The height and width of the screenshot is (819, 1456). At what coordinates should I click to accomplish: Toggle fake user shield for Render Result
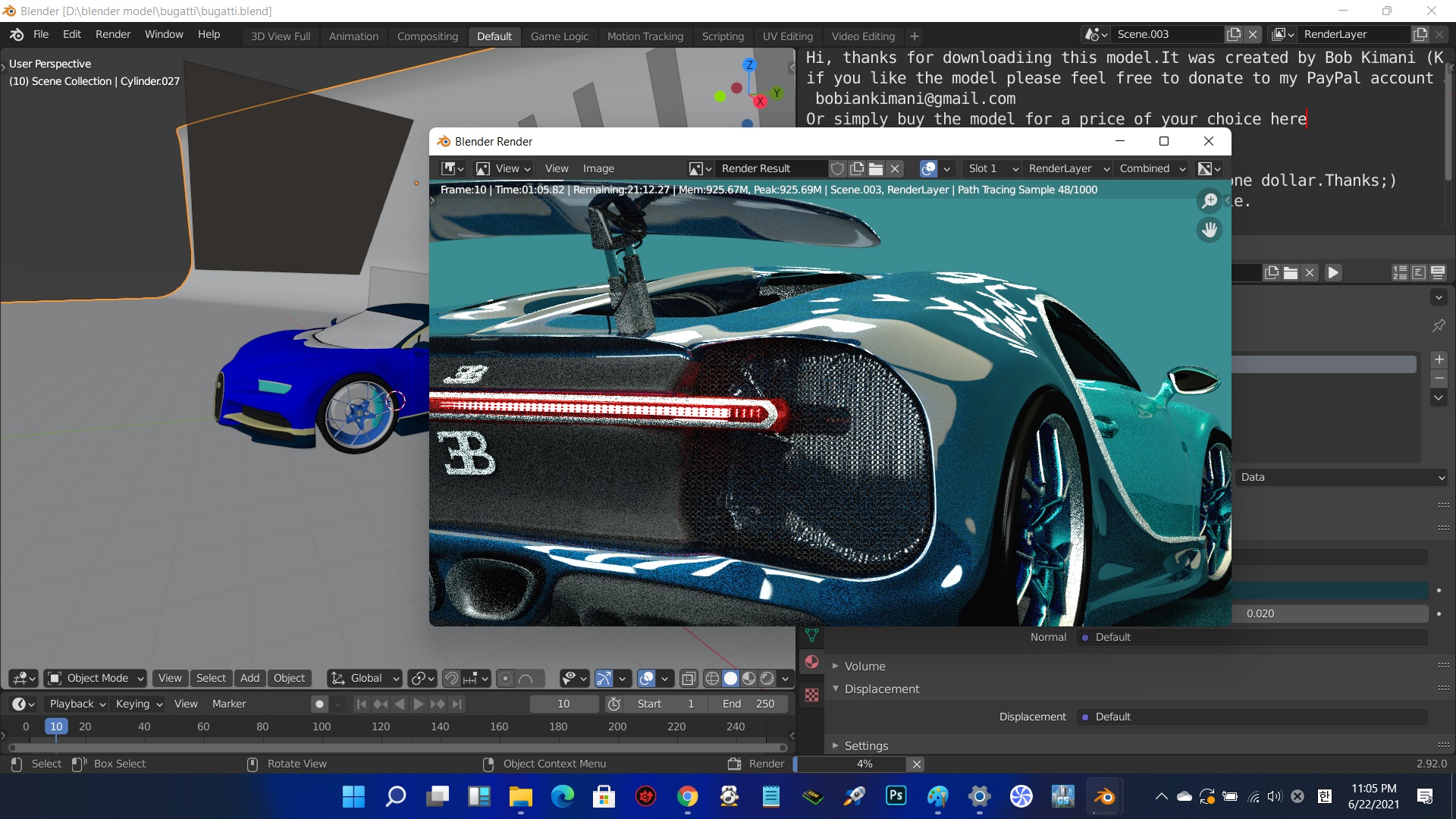(x=837, y=168)
